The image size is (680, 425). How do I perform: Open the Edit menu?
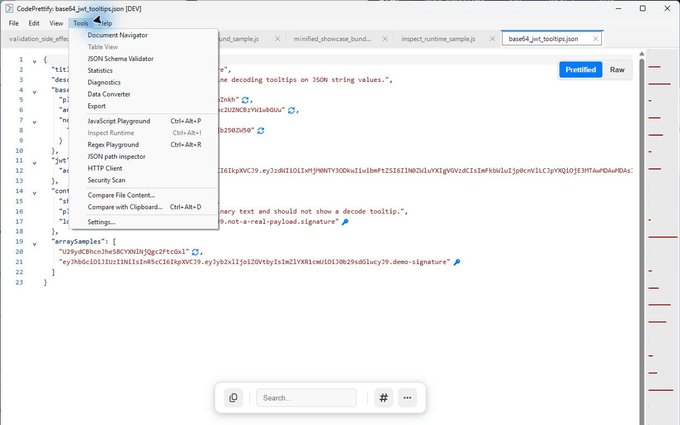(34, 23)
